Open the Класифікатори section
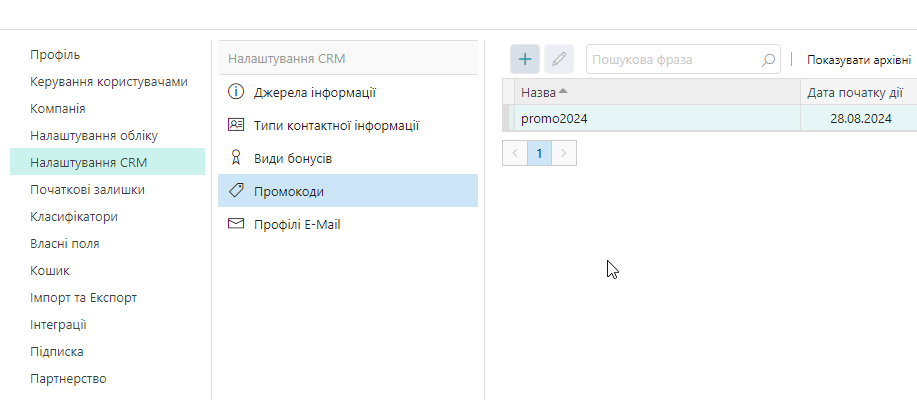917x400 pixels. coord(74,216)
